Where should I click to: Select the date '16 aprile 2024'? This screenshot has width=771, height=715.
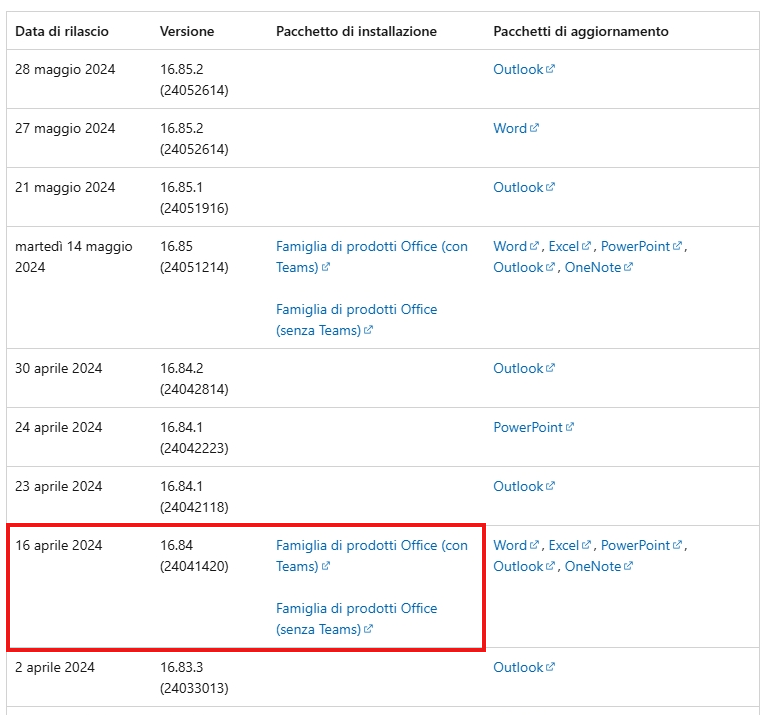click(x=59, y=545)
